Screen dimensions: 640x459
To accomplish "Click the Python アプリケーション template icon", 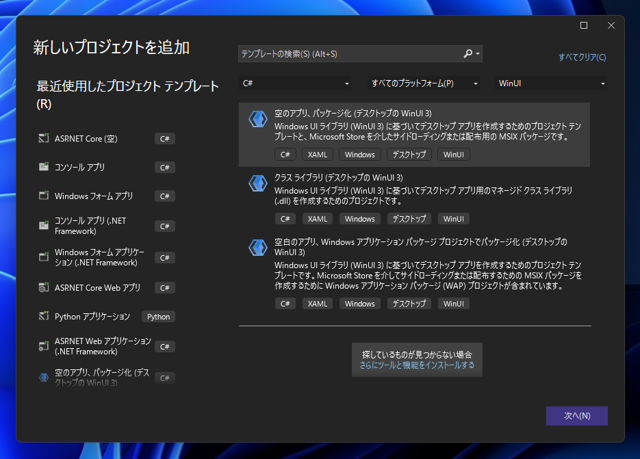I will pyautogui.click(x=44, y=316).
